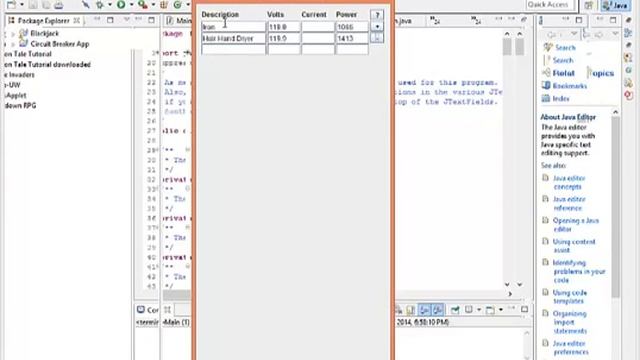Expand the Blackjack project node

coord(13,33)
